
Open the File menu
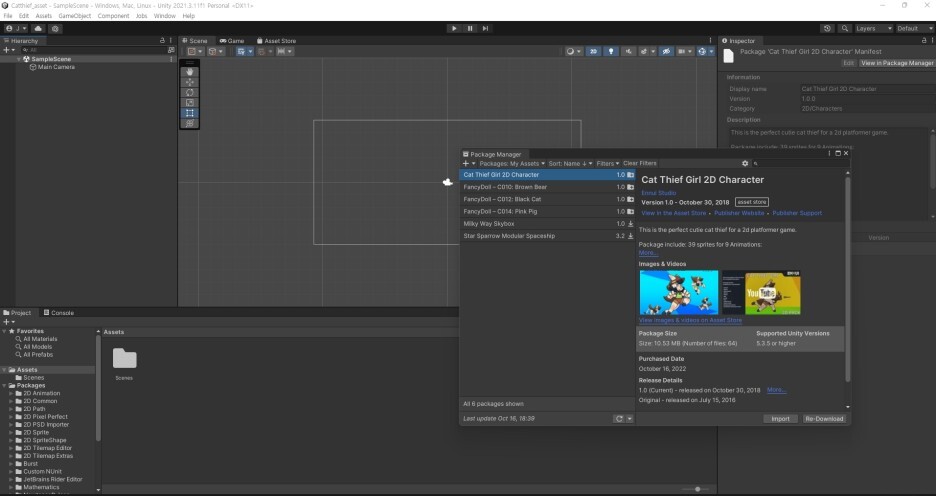[8, 16]
